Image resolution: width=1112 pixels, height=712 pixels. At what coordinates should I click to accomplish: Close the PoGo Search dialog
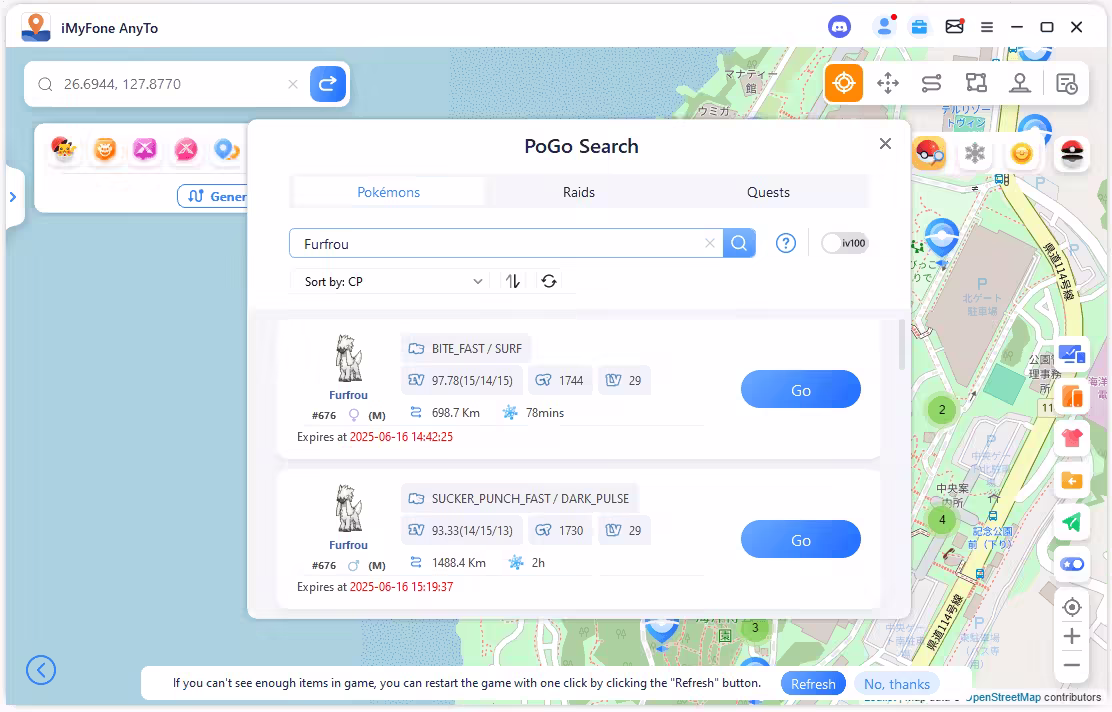(885, 144)
